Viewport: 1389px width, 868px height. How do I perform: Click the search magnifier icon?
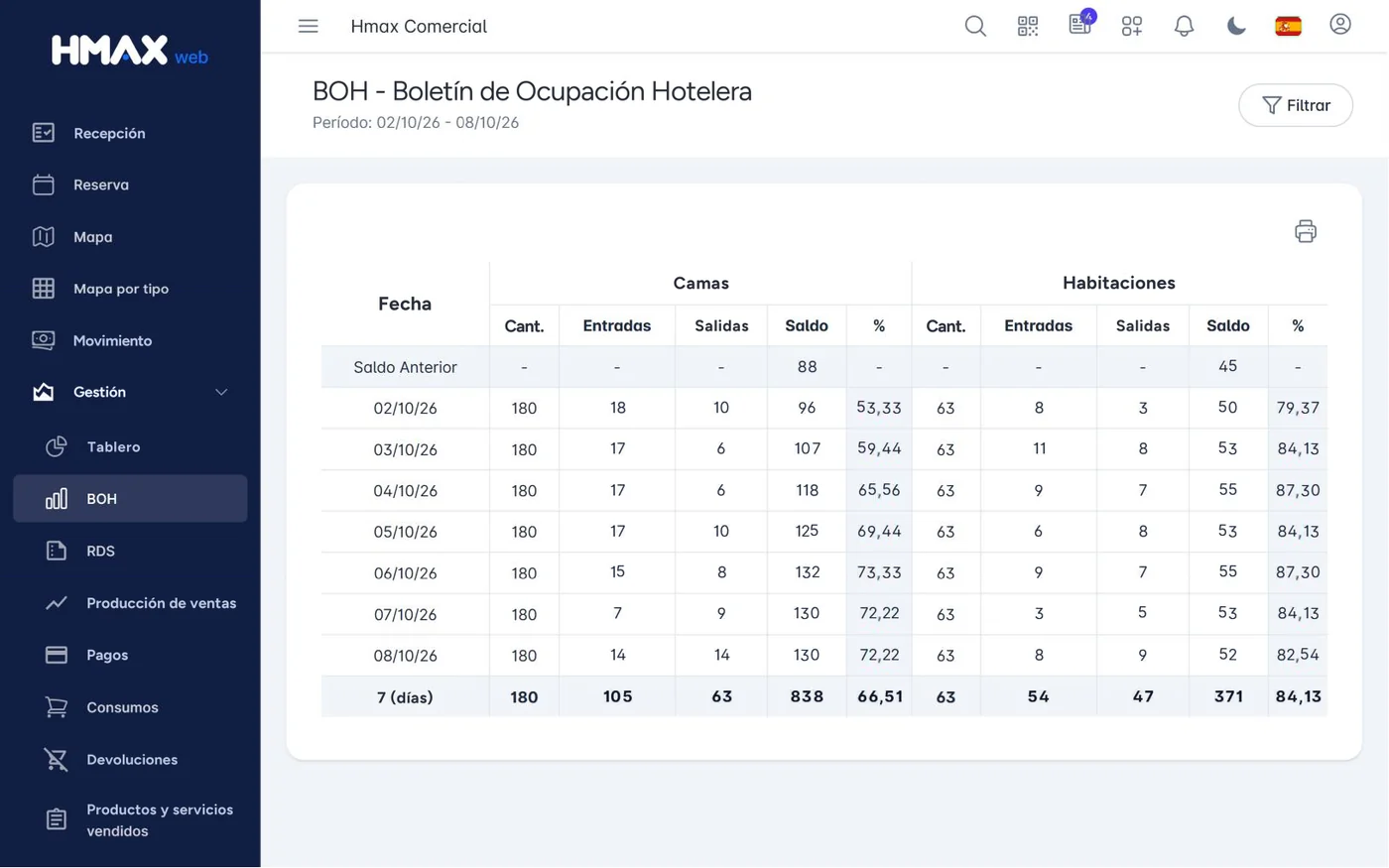(x=975, y=27)
